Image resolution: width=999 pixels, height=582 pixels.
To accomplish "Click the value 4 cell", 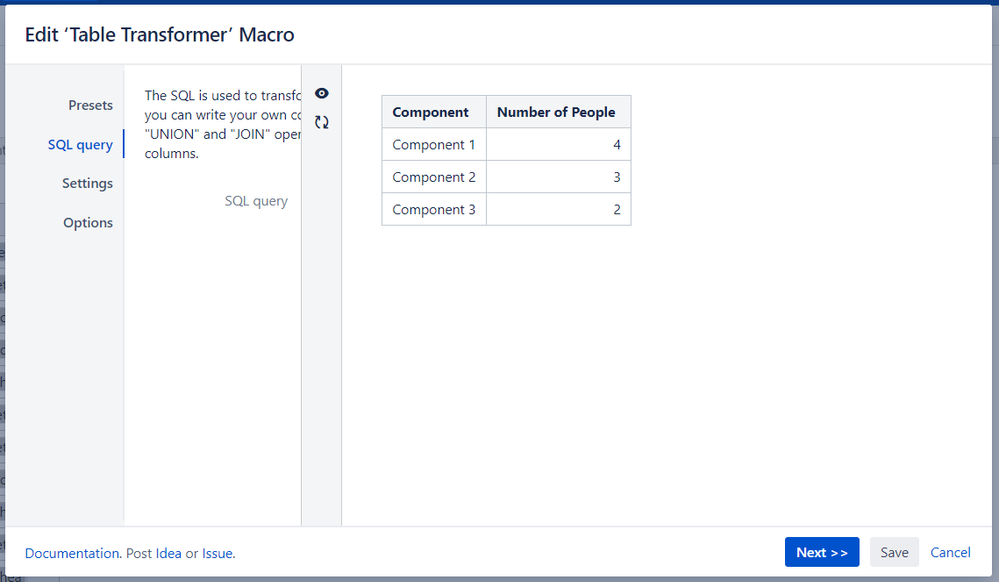I will click(x=559, y=145).
